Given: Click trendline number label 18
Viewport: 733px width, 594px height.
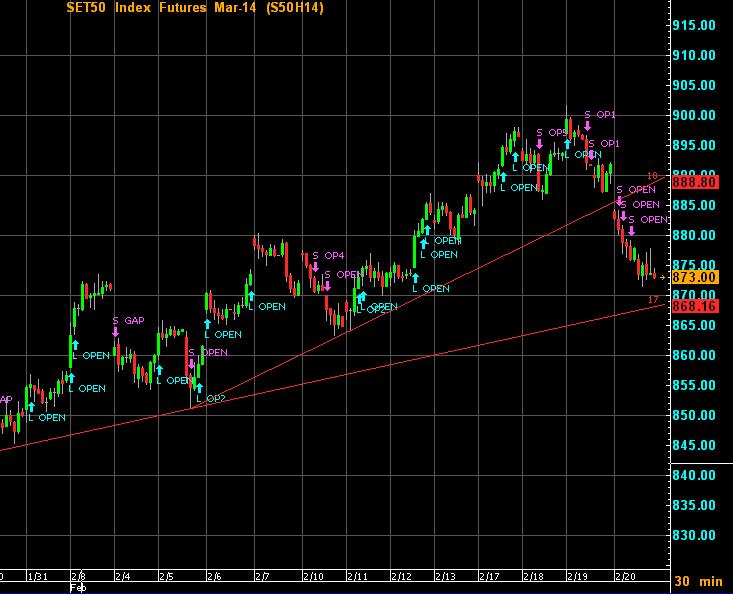Looking at the screenshot, I should point(652,176).
